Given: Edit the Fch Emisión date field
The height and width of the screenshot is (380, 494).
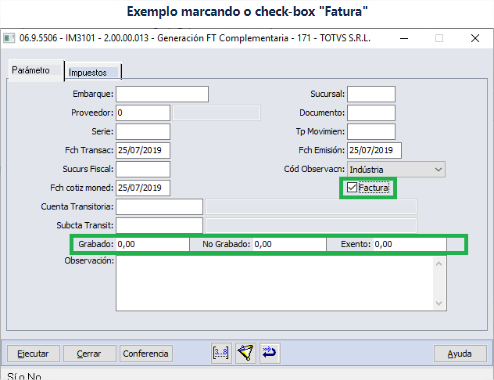Looking at the screenshot, I should coord(374,150).
